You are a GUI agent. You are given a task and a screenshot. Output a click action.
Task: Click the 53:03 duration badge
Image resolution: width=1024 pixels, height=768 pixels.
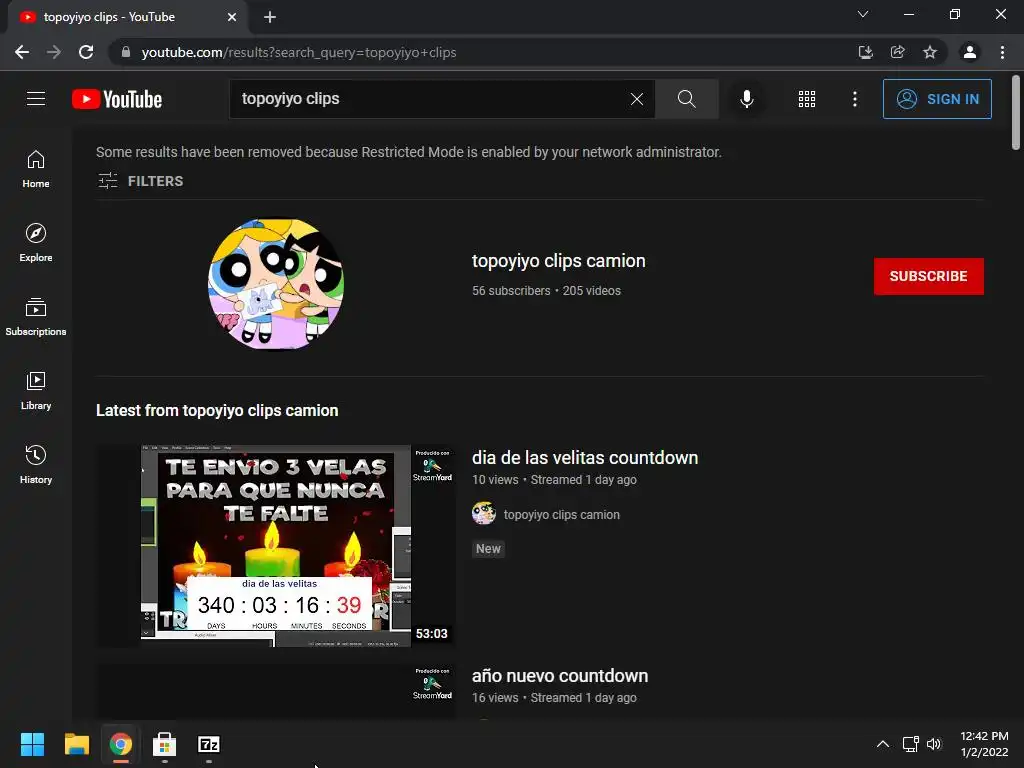[x=432, y=633]
